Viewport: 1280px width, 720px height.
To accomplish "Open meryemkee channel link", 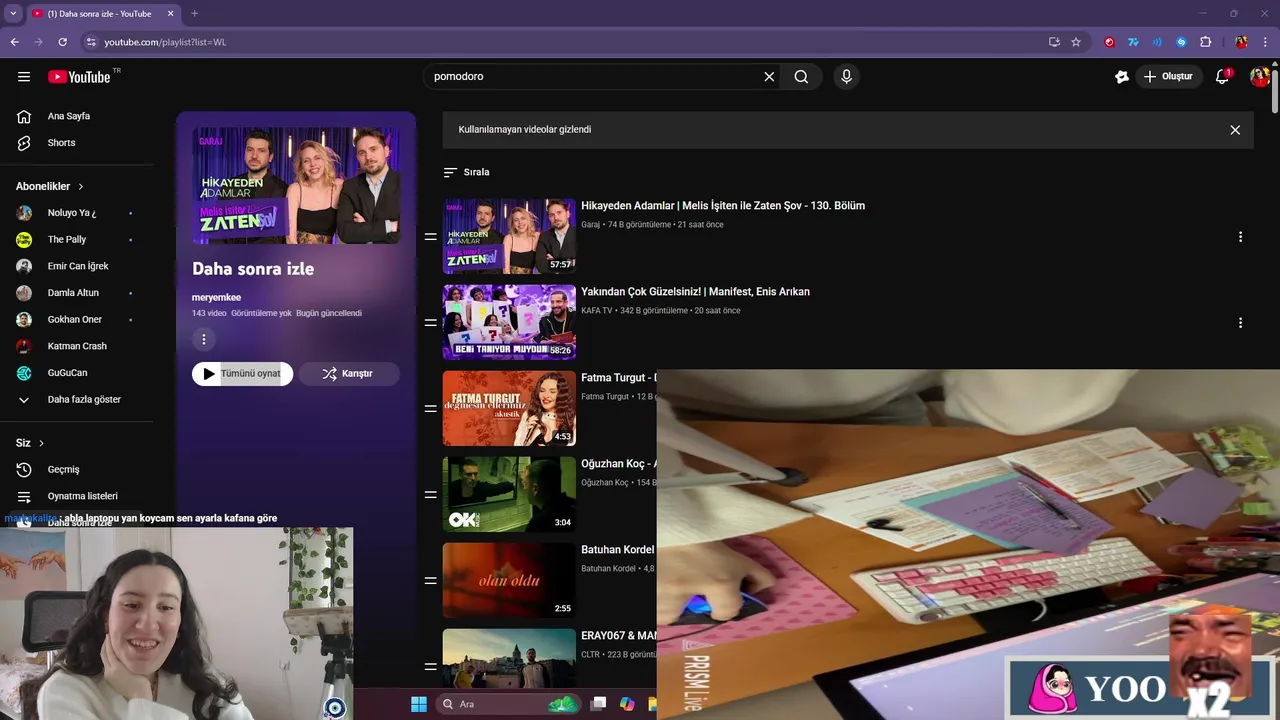I will pyautogui.click(x=216, y=297).
